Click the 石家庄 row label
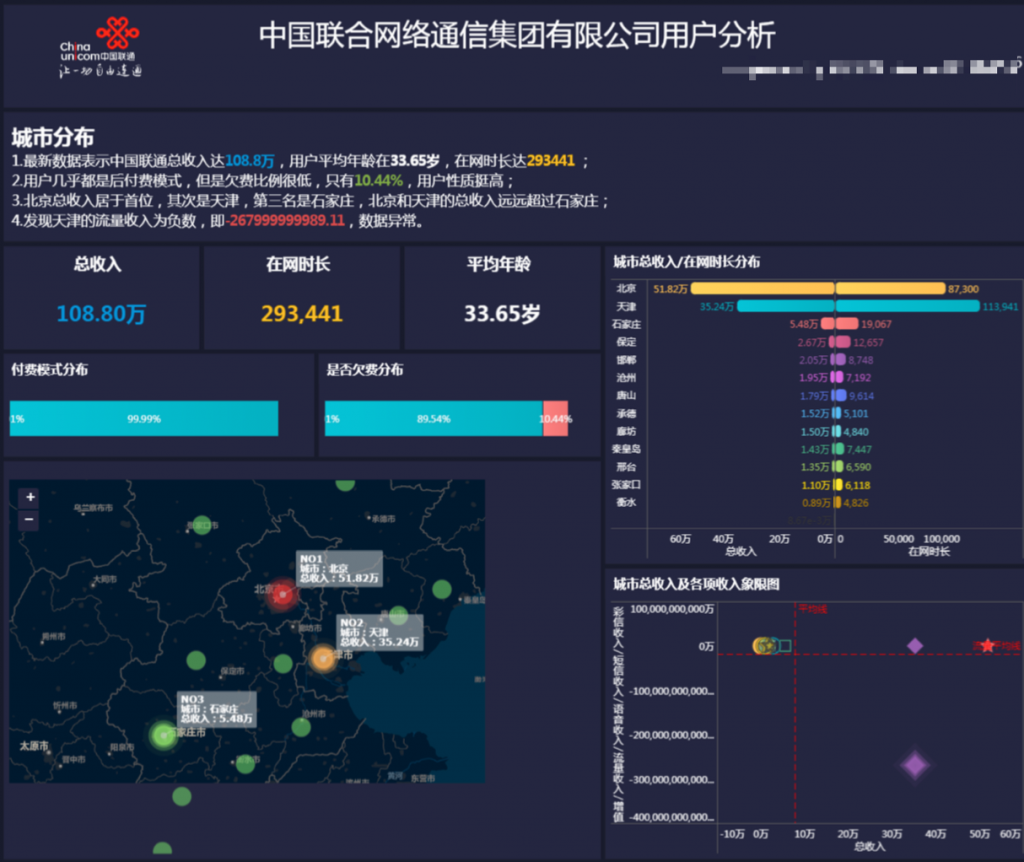 click(x=626, y=325)
